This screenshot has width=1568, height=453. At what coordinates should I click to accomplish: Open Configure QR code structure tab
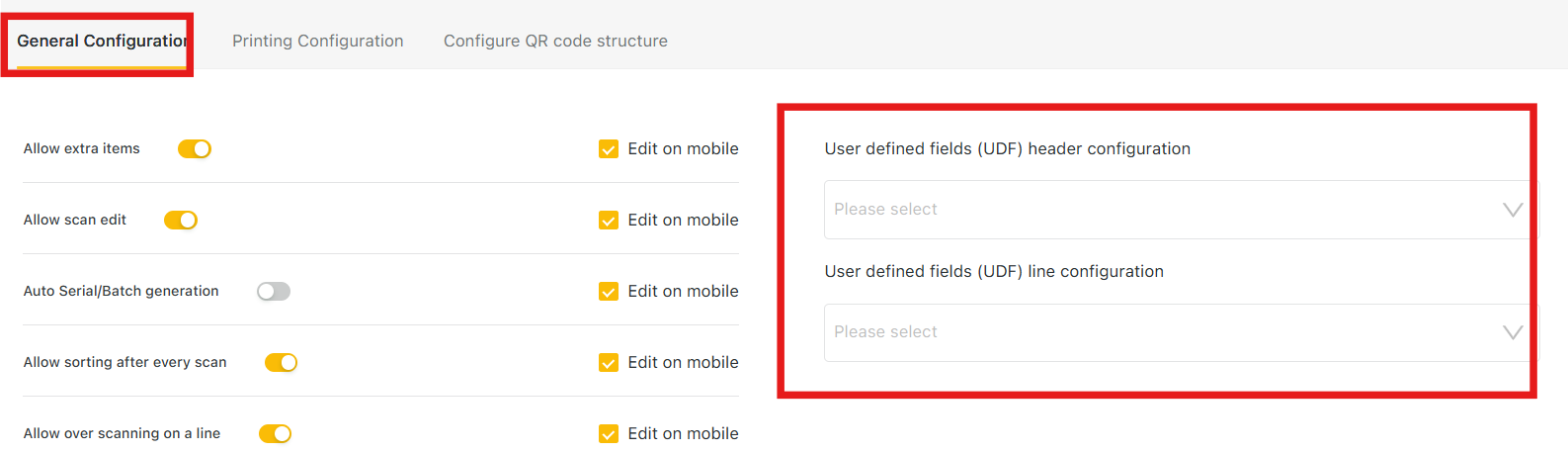[x=555, y=41]
